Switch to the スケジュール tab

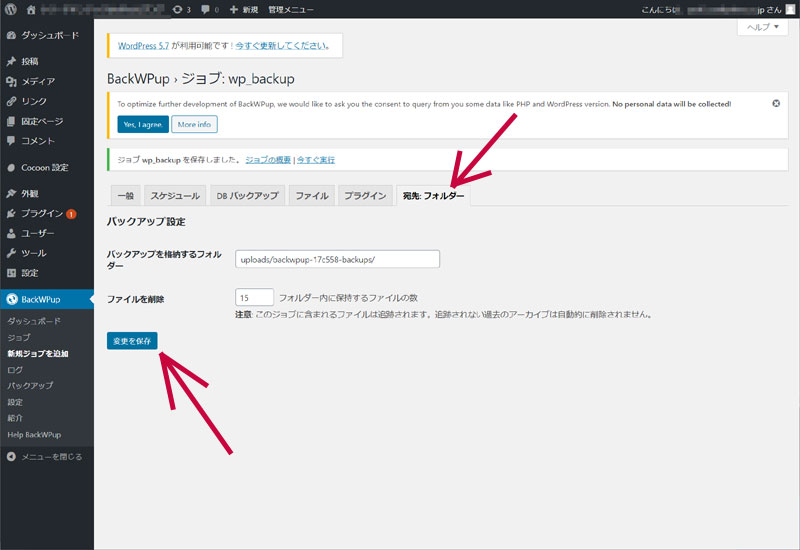(x=175, y=195)
